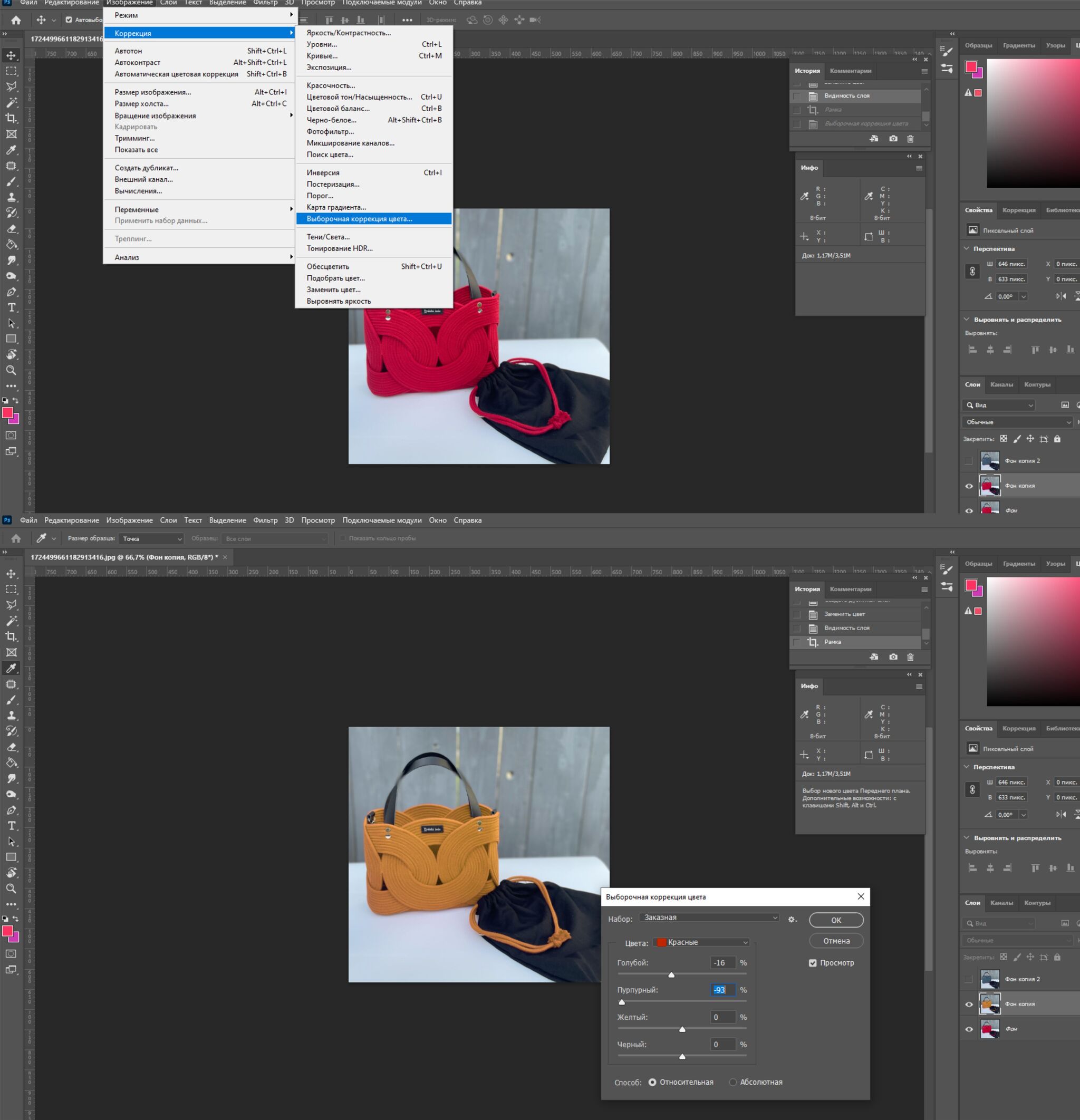The height and width of the screenshot is (1120, 1080).
Task: Click the home icon in lower options bar
Action: 16,538
